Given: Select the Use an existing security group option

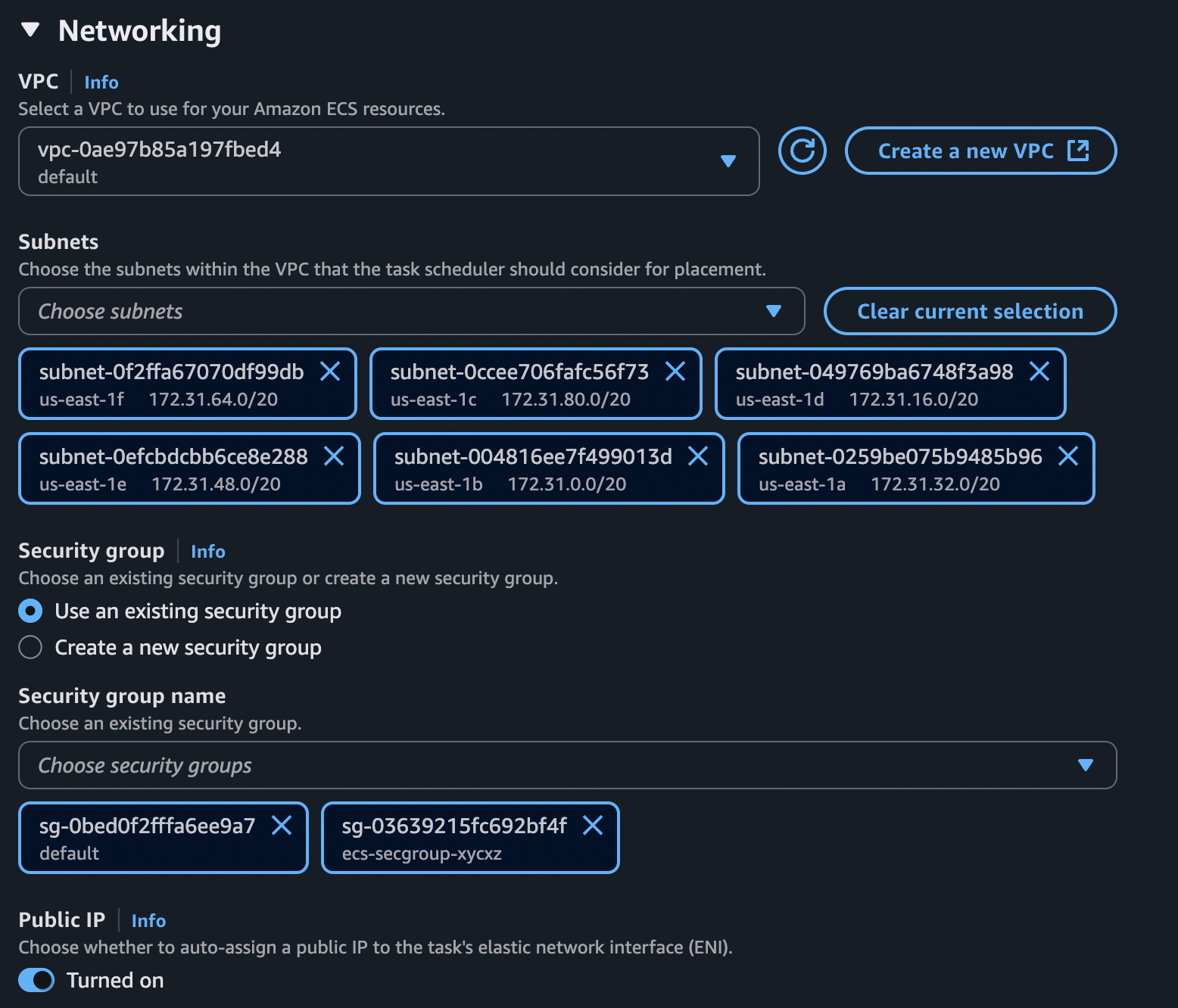Looking at the screenshot, I should click(x=30, y=611).
